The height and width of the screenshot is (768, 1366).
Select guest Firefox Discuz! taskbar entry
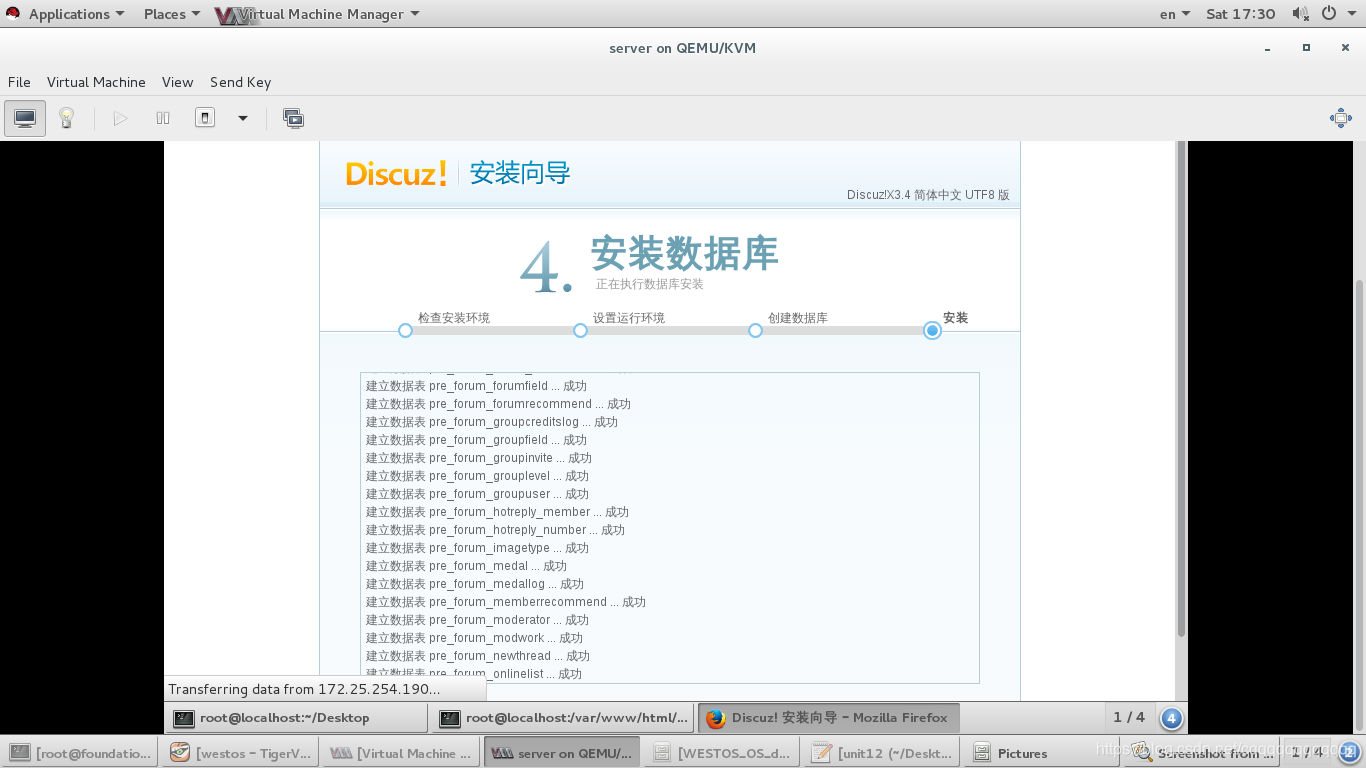(x=828, y=717)
